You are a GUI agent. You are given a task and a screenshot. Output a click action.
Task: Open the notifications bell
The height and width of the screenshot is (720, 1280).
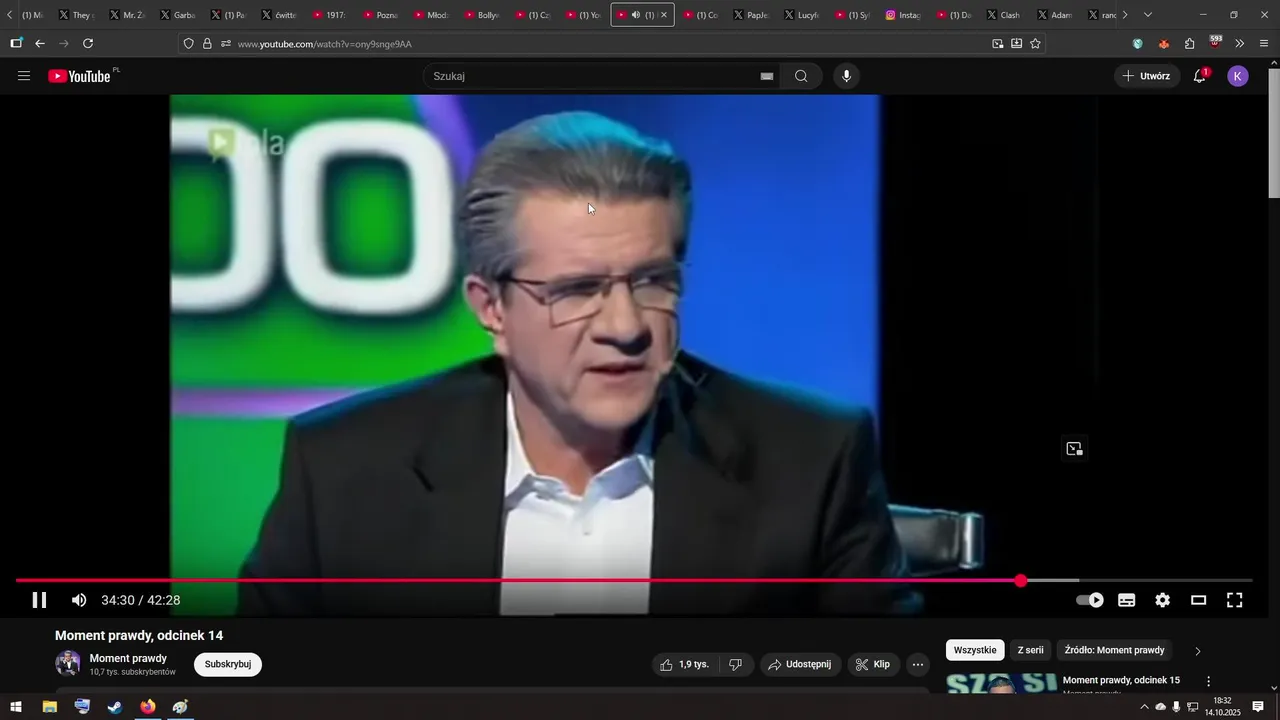pyautogui.click(x=1200, y=76)
